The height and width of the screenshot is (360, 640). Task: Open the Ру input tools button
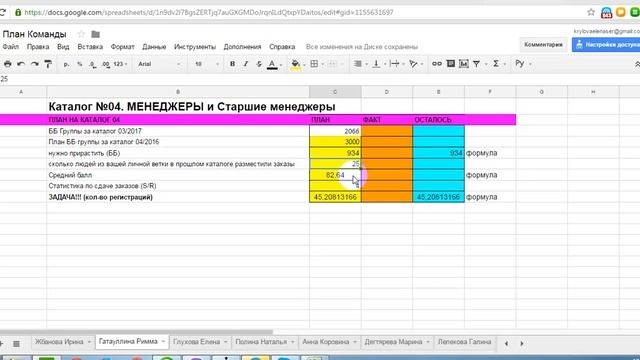tap(520, 64)
